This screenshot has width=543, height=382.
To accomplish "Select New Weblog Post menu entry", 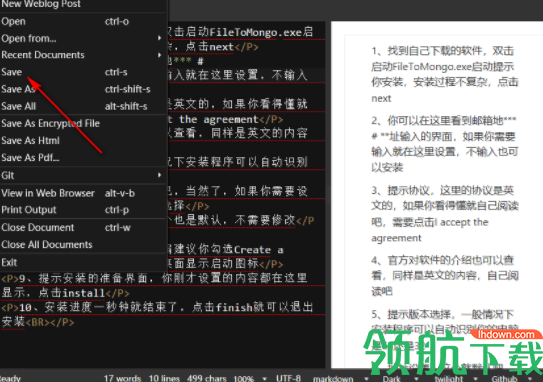I will (82, 5).
